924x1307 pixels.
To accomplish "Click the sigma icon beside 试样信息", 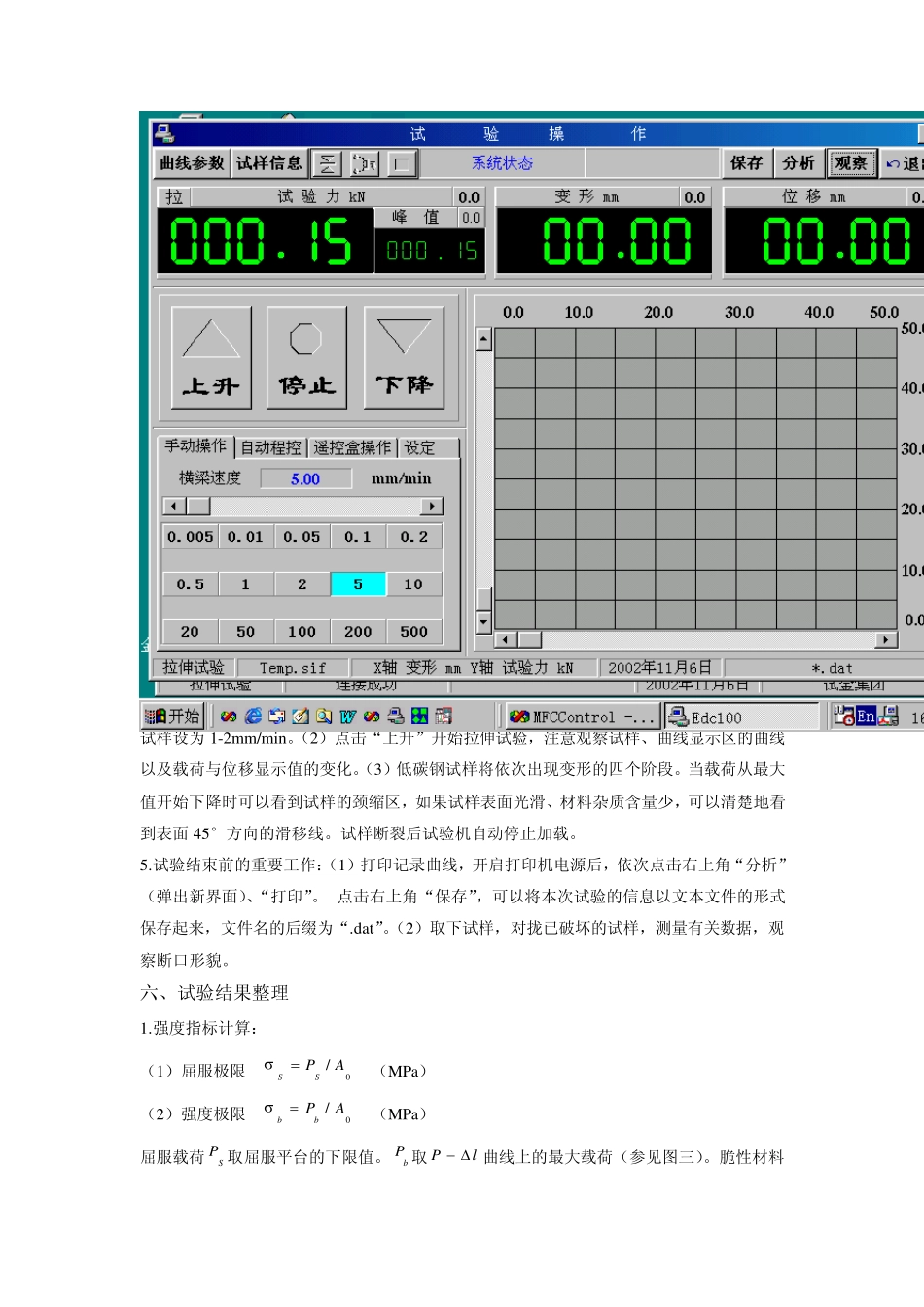I will pos(328,163).
